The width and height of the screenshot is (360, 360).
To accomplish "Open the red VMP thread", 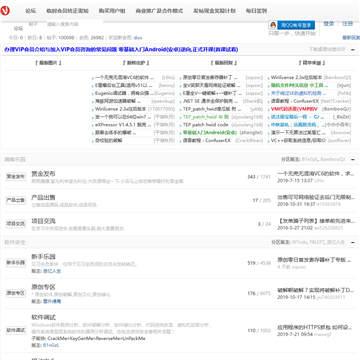I will [x=294, y=109].
